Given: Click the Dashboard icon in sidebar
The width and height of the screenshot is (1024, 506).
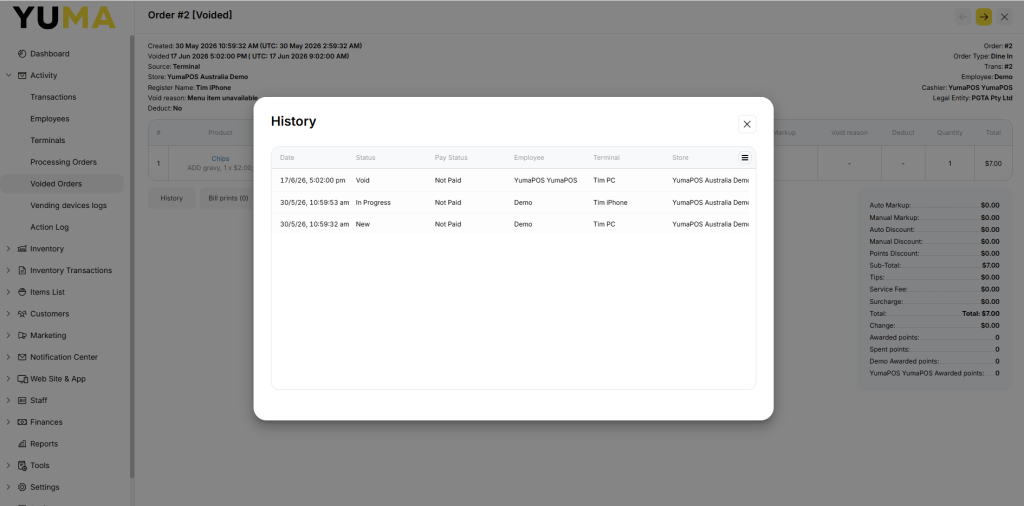Looking at the screenshot, I should coord(22,54).
